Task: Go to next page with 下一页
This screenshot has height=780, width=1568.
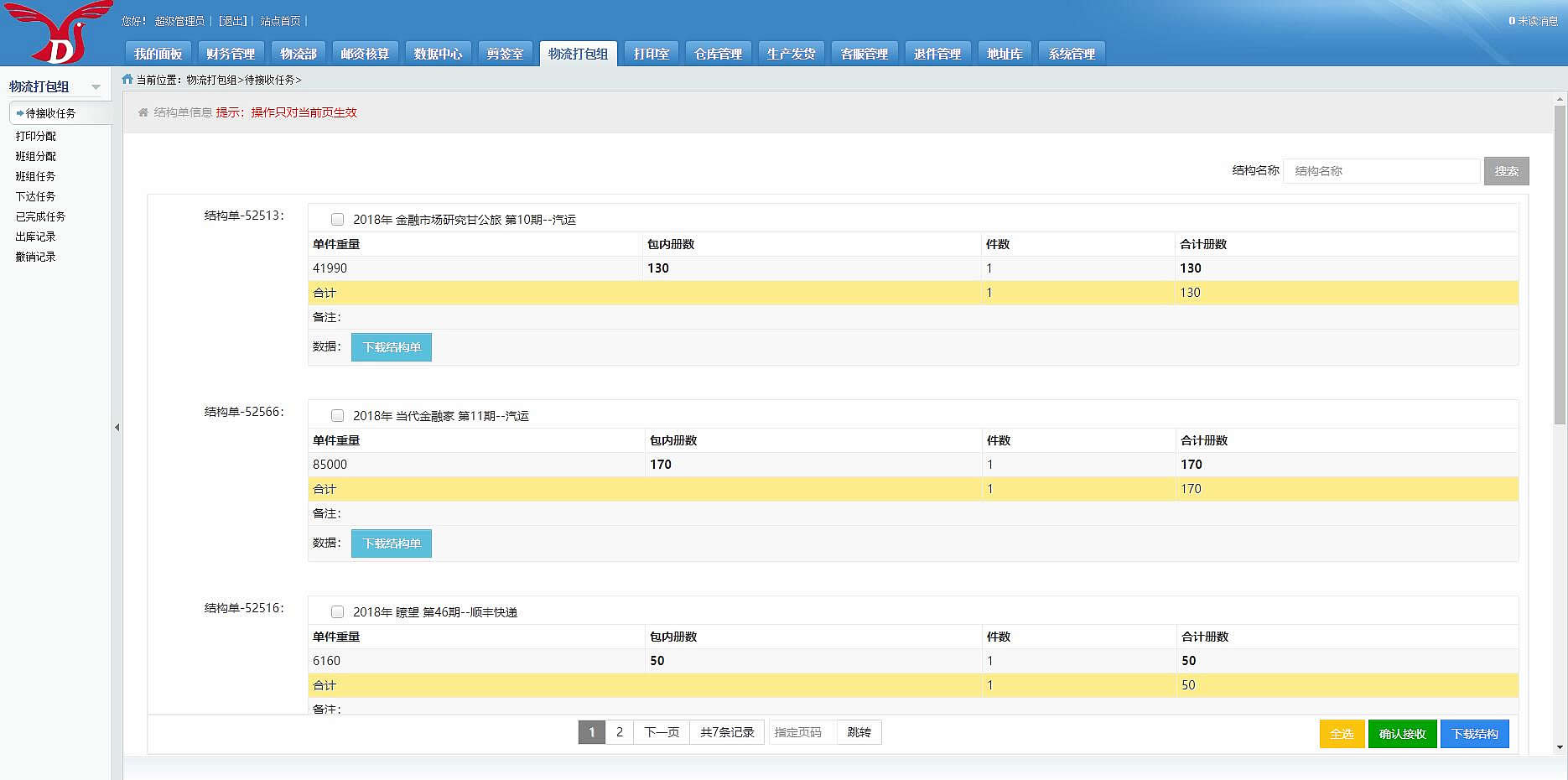Action: (661, 732)
